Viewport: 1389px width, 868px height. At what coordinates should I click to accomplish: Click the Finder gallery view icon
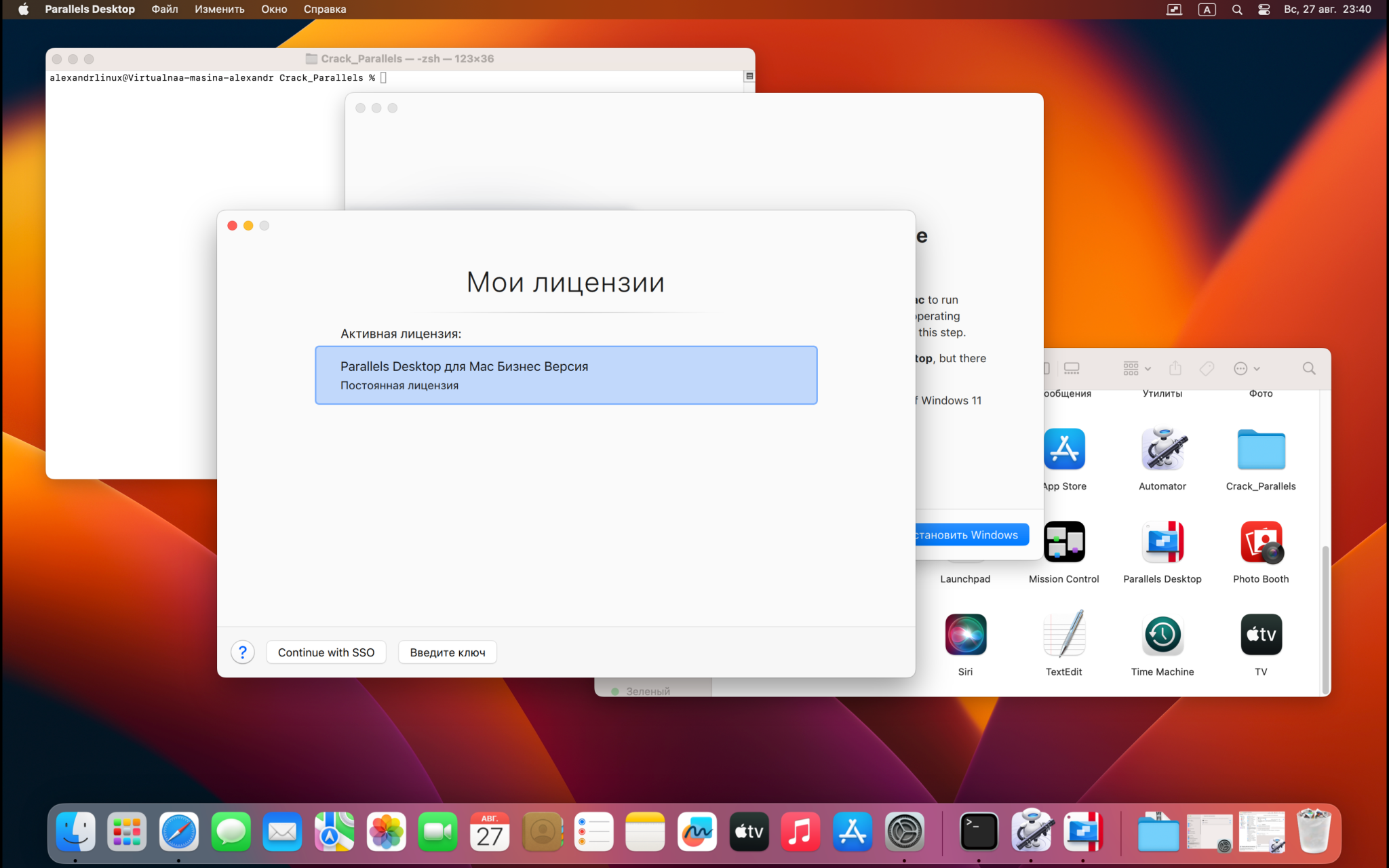tap(1072, 368)
